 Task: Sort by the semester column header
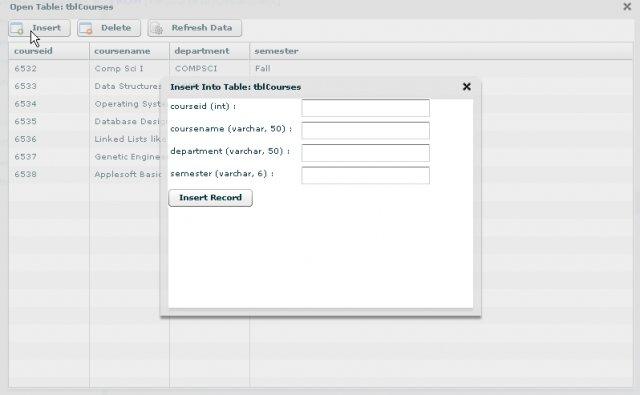[441, 51]
